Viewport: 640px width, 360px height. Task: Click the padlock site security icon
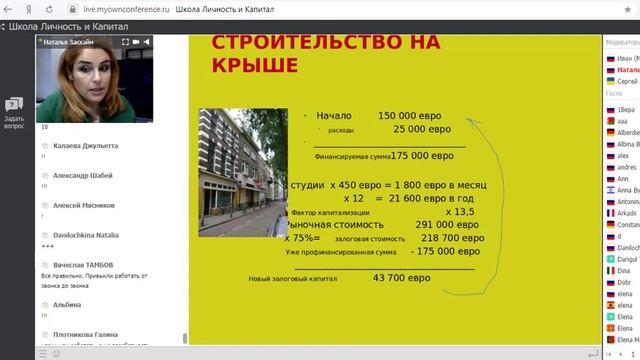coord(73,9)
